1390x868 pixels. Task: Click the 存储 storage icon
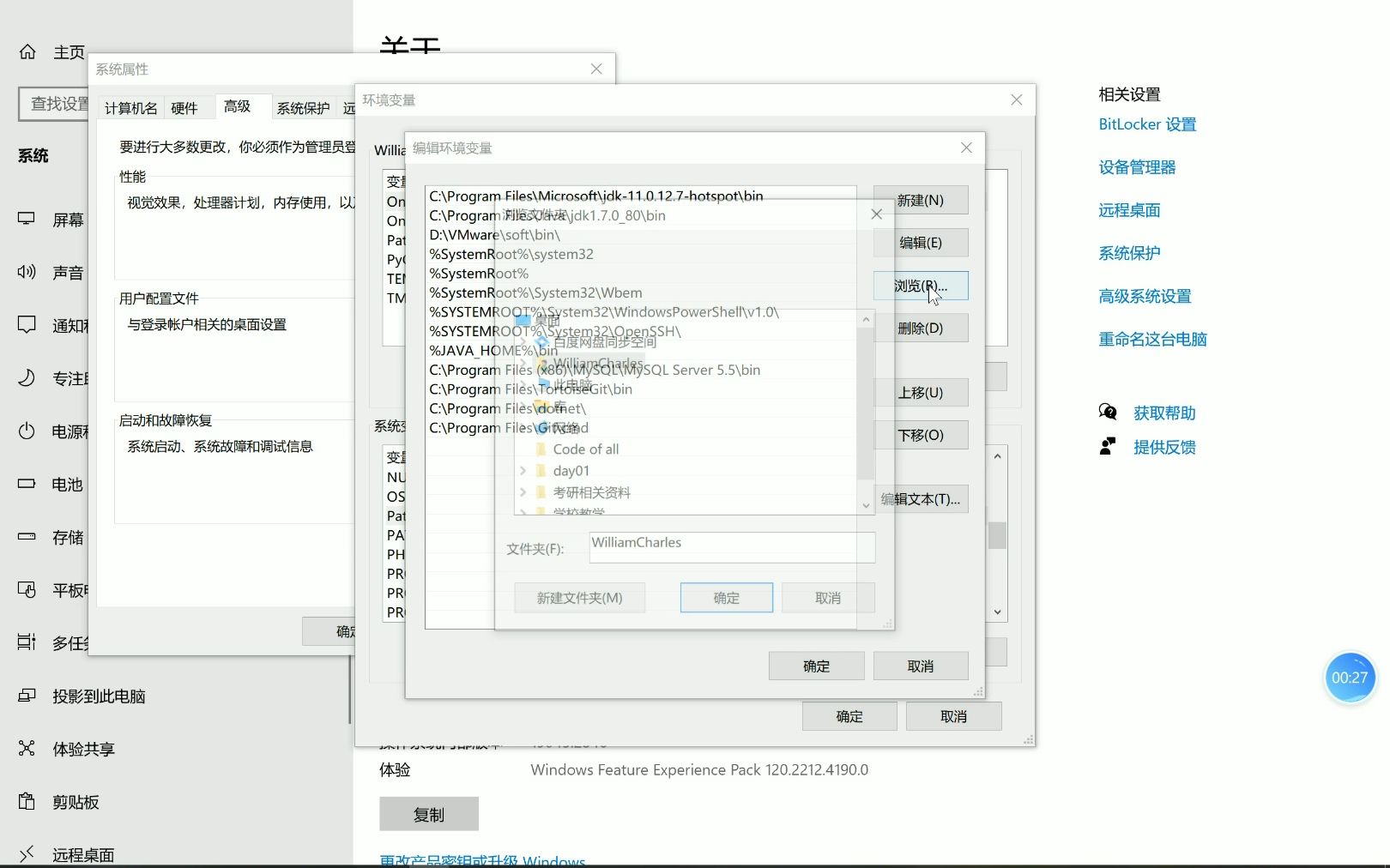[26, 537]
